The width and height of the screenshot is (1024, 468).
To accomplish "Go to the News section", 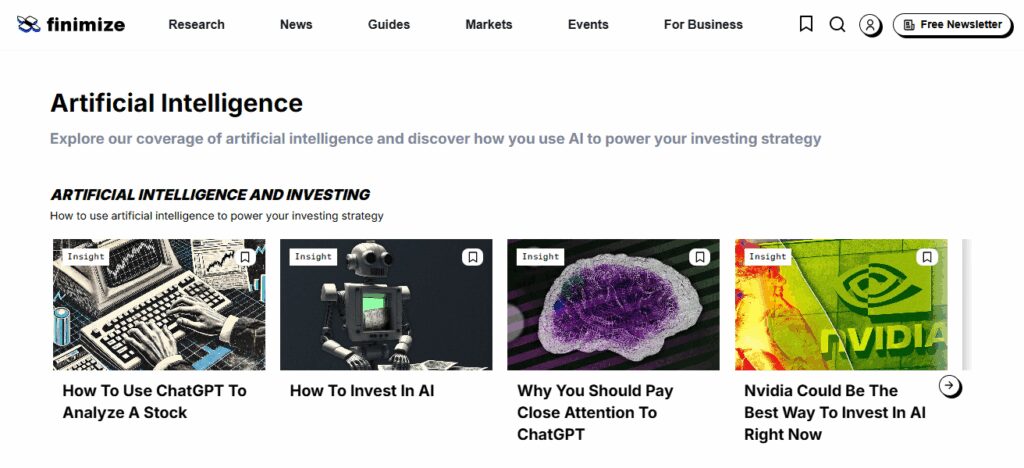I will 296,25.
